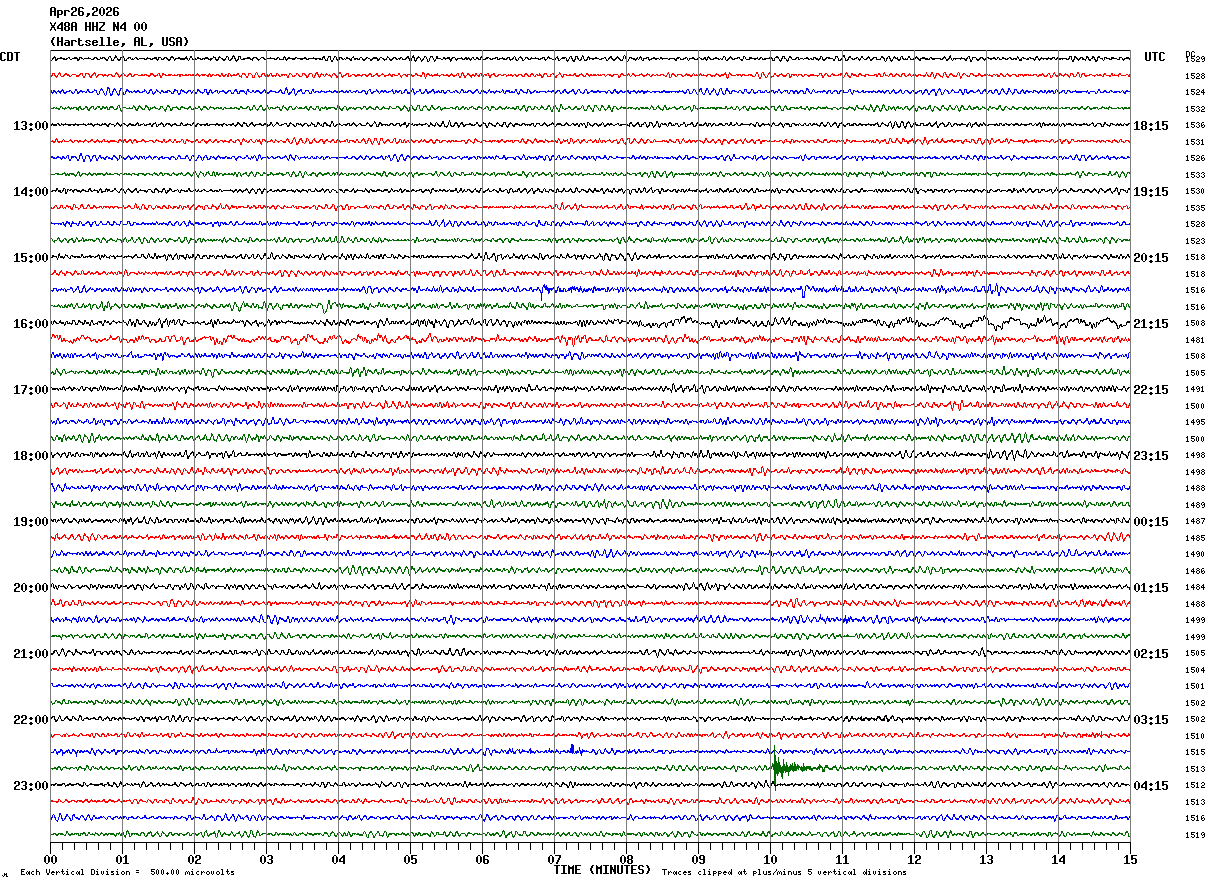Click minute tick 07 on bottom axis
This screenshot has width=1210, height=886.
coord(554,860)
